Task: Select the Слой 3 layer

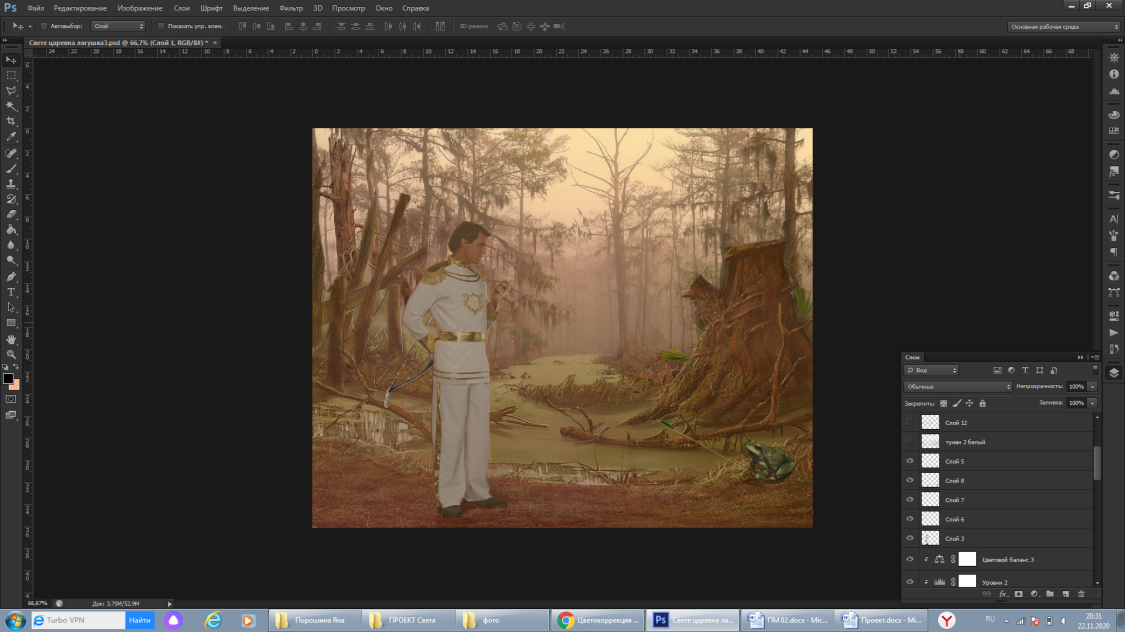Action: [997, 539]
